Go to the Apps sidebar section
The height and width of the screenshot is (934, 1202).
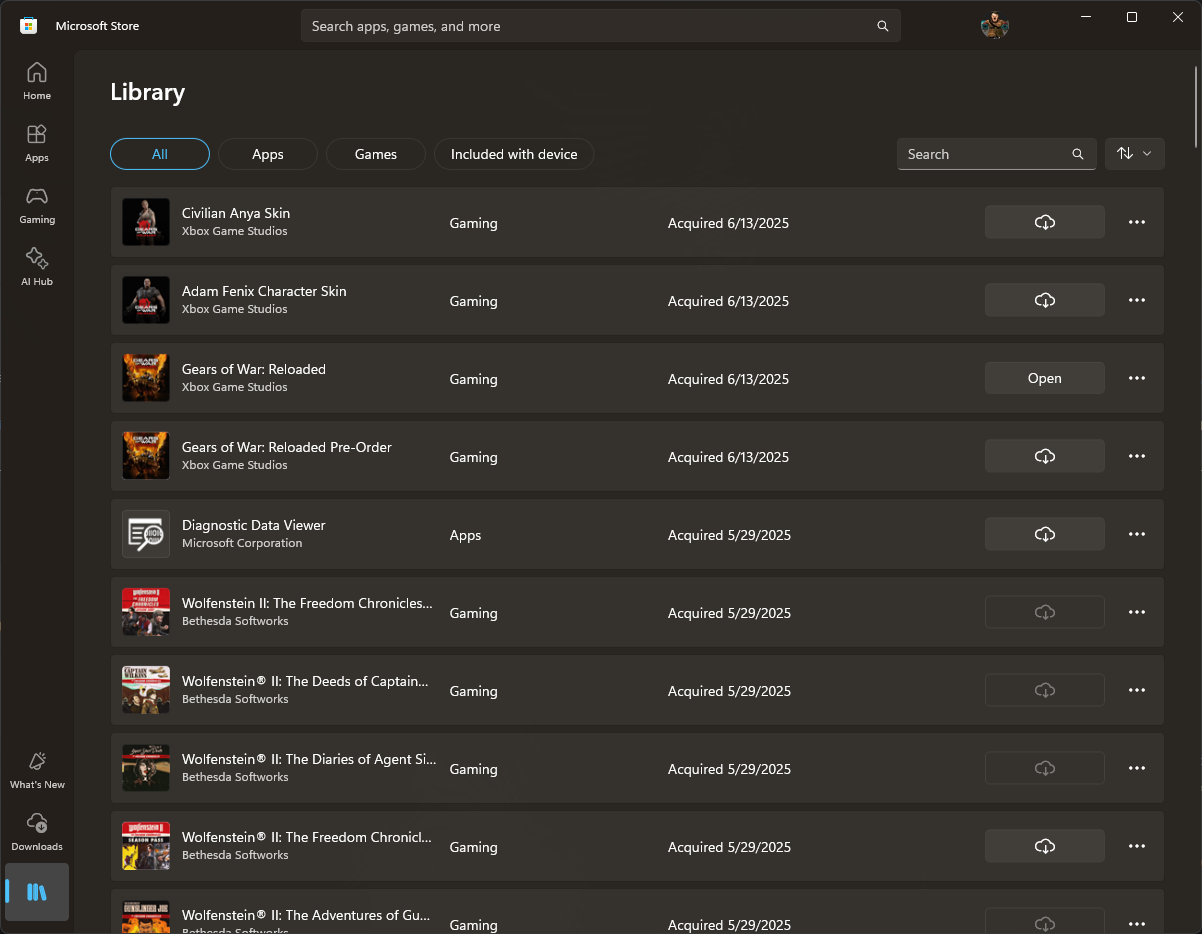point(37,143)
